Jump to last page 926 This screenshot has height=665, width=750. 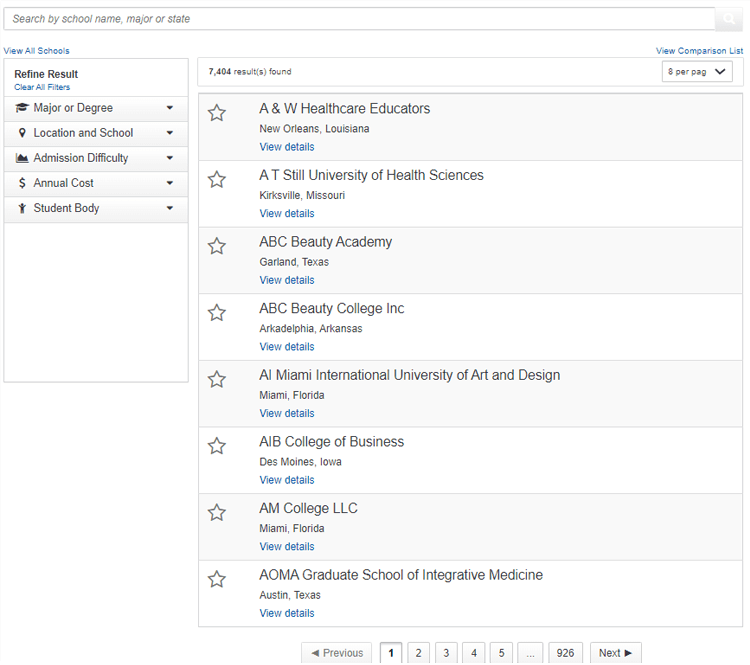click(x=565, y=653)
